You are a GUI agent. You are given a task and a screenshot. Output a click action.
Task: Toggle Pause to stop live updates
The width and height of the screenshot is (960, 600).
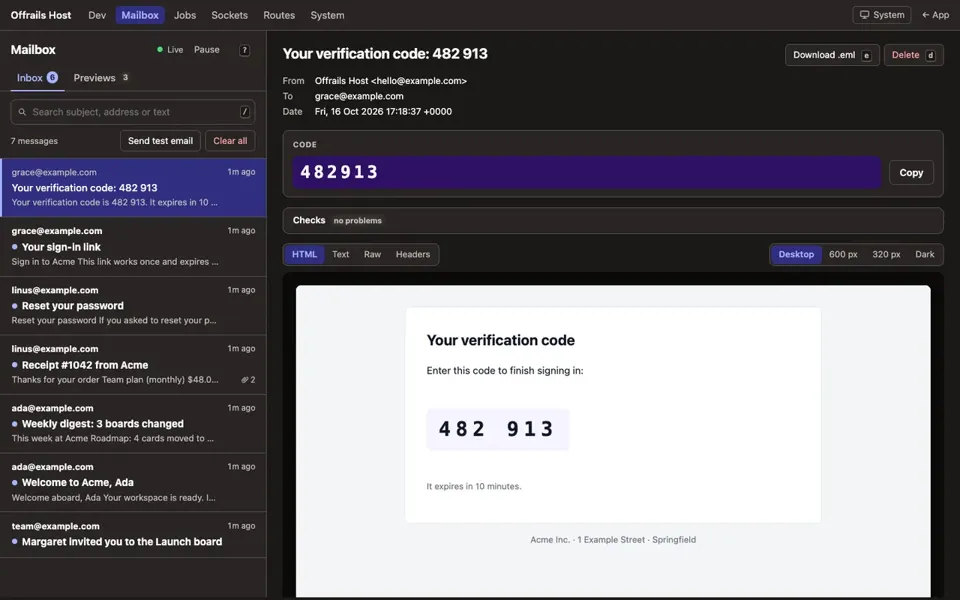pos(206,50)
